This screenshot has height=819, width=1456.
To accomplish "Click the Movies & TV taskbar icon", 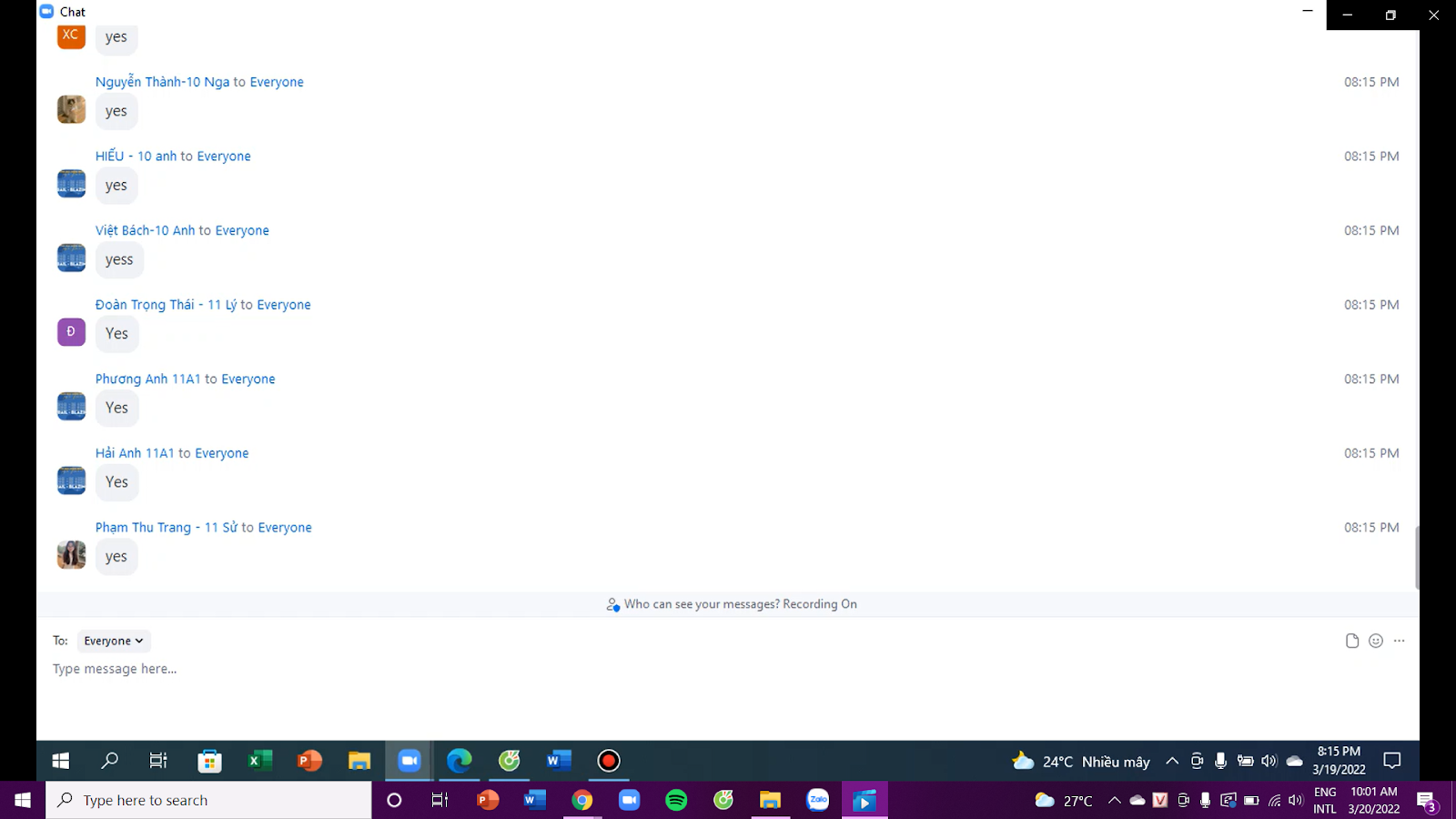I will [x=864, y=800].
